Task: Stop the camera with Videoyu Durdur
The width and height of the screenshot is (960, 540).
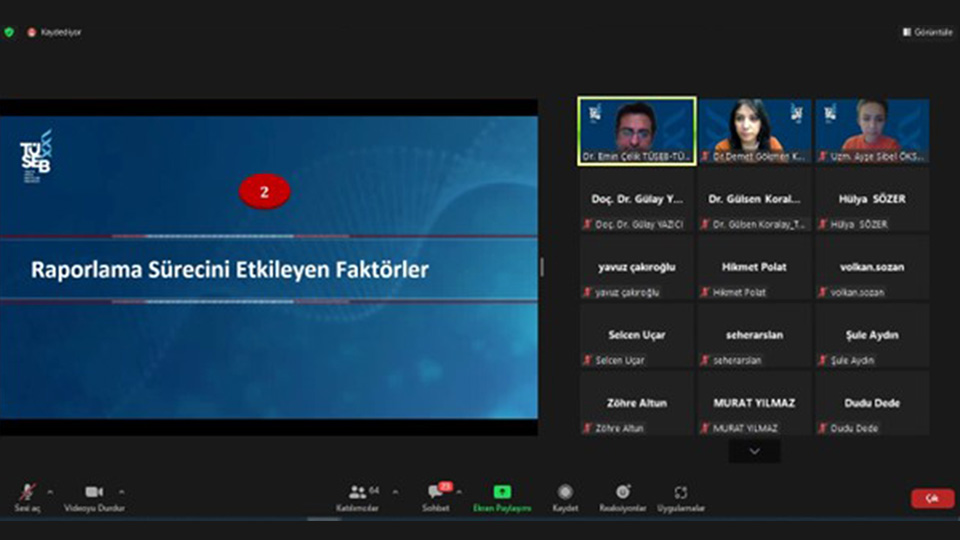Action: coord(94,493)
